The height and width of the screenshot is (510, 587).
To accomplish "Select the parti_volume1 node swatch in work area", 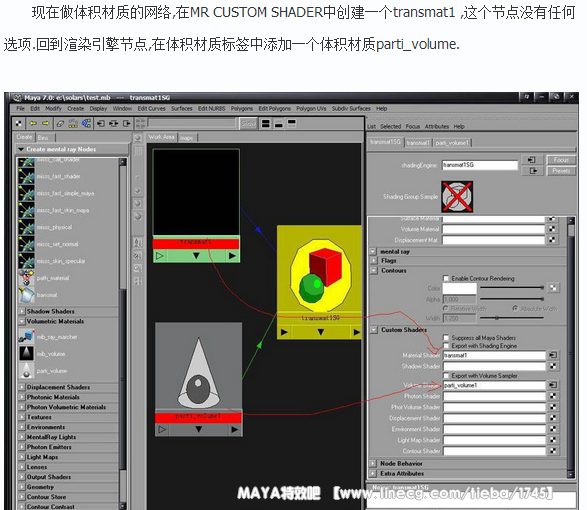I will (198, 366).
